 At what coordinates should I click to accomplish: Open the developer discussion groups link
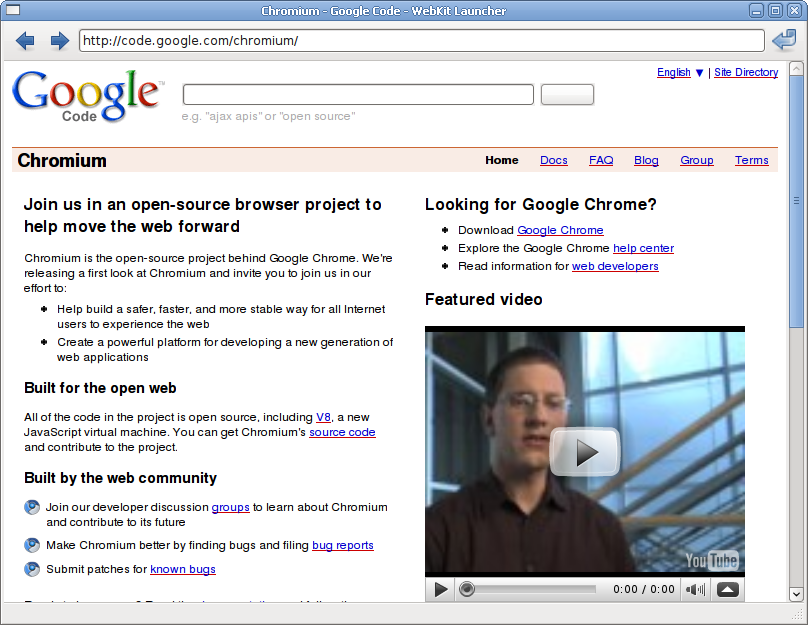tap(230, 507)
